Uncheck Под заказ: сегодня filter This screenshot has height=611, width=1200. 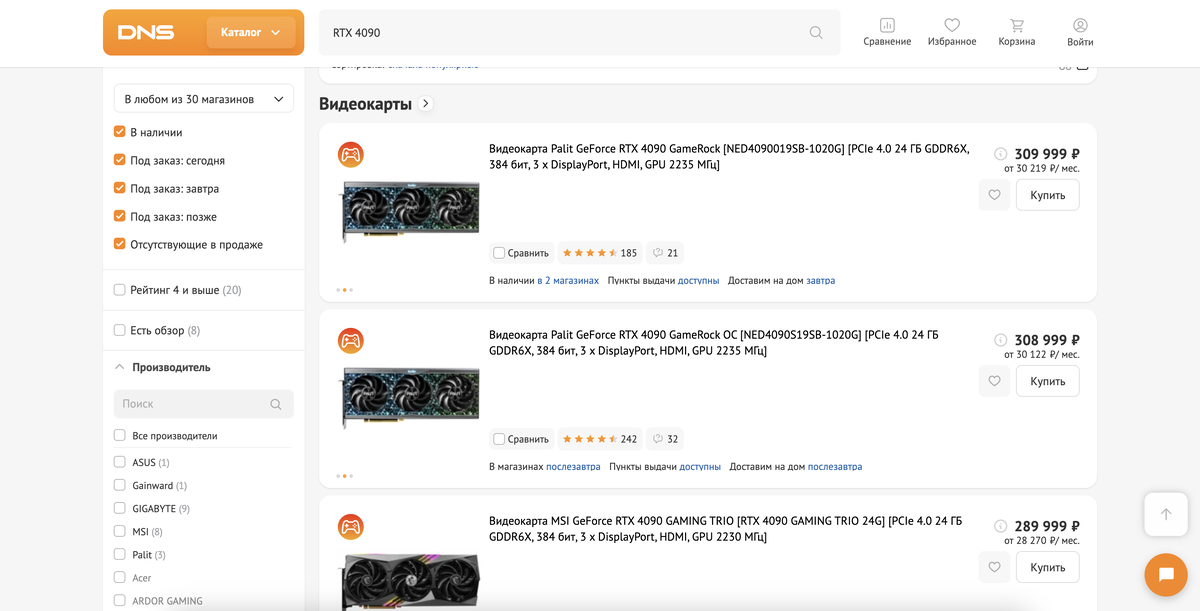120,160
